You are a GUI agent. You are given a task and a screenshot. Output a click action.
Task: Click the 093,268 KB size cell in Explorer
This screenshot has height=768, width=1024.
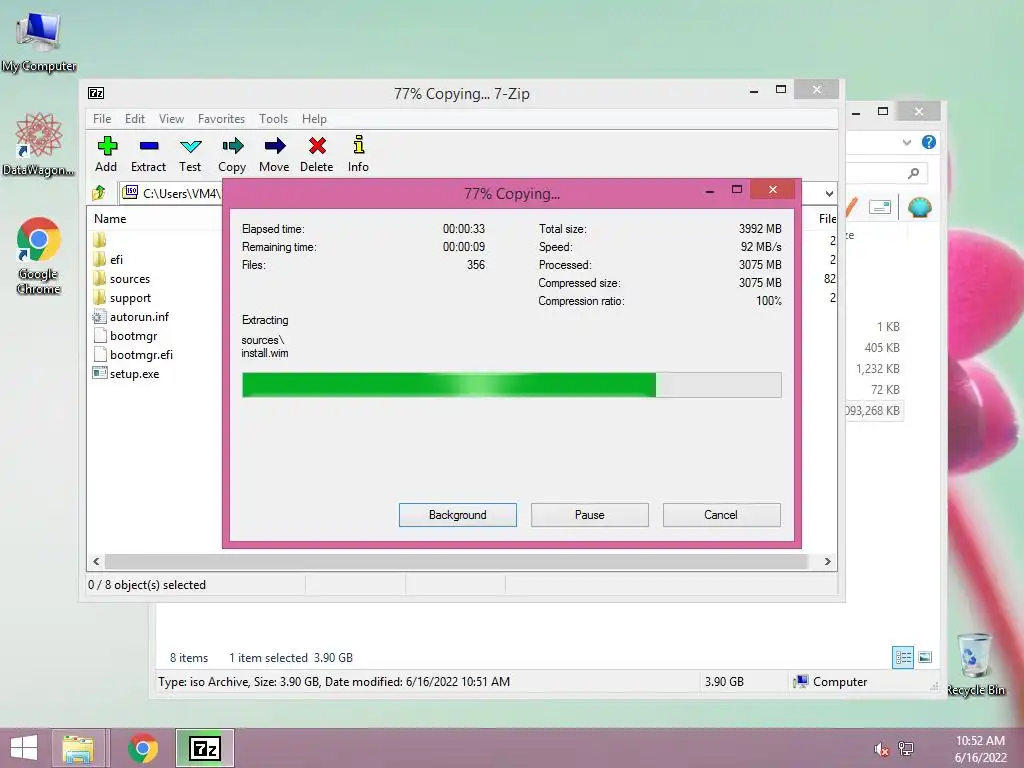(x=872, y=411)
